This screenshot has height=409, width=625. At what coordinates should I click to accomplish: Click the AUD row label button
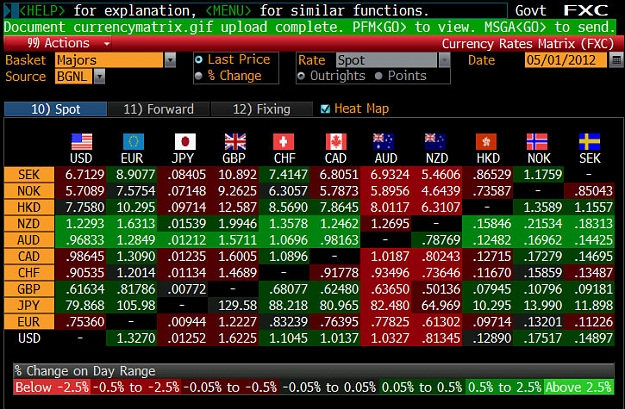tap(29, 240)
